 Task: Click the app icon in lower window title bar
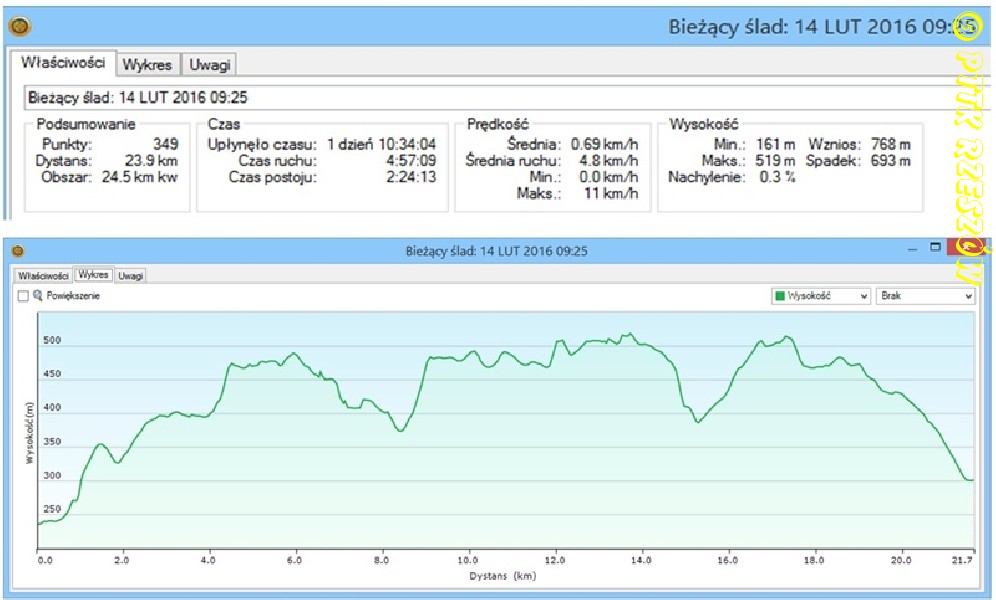(16, 251)
